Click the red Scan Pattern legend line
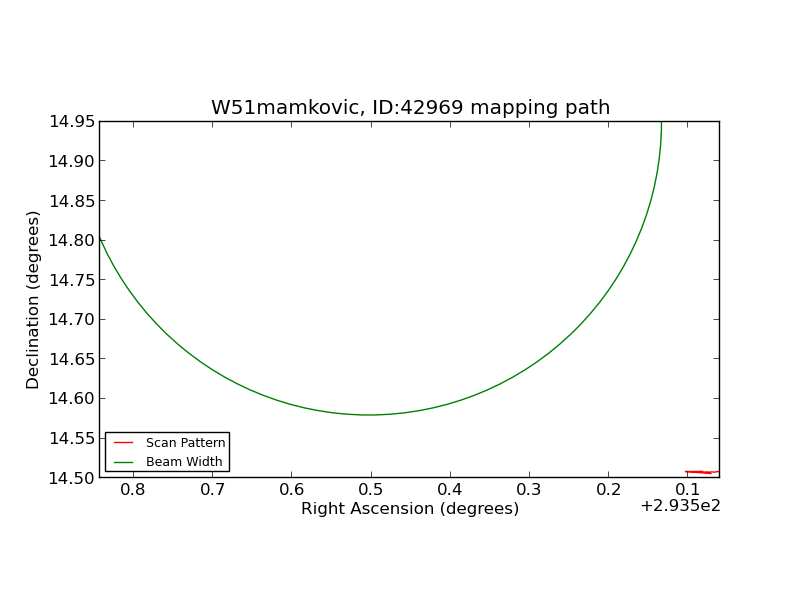The height and width of the screenshot is (600, 800). [123, 443]
